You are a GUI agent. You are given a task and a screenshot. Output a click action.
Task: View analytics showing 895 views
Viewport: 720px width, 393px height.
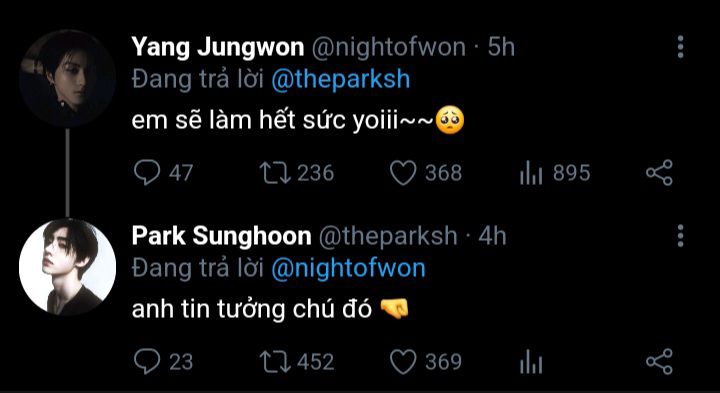tap(531, 173)
